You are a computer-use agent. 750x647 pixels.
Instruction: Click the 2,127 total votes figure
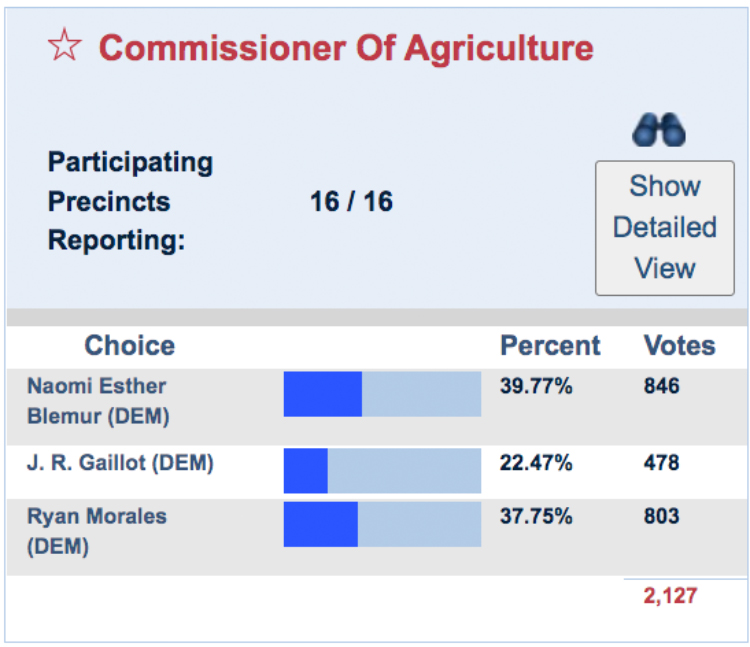pyautogui.click(x=669, y=596)
